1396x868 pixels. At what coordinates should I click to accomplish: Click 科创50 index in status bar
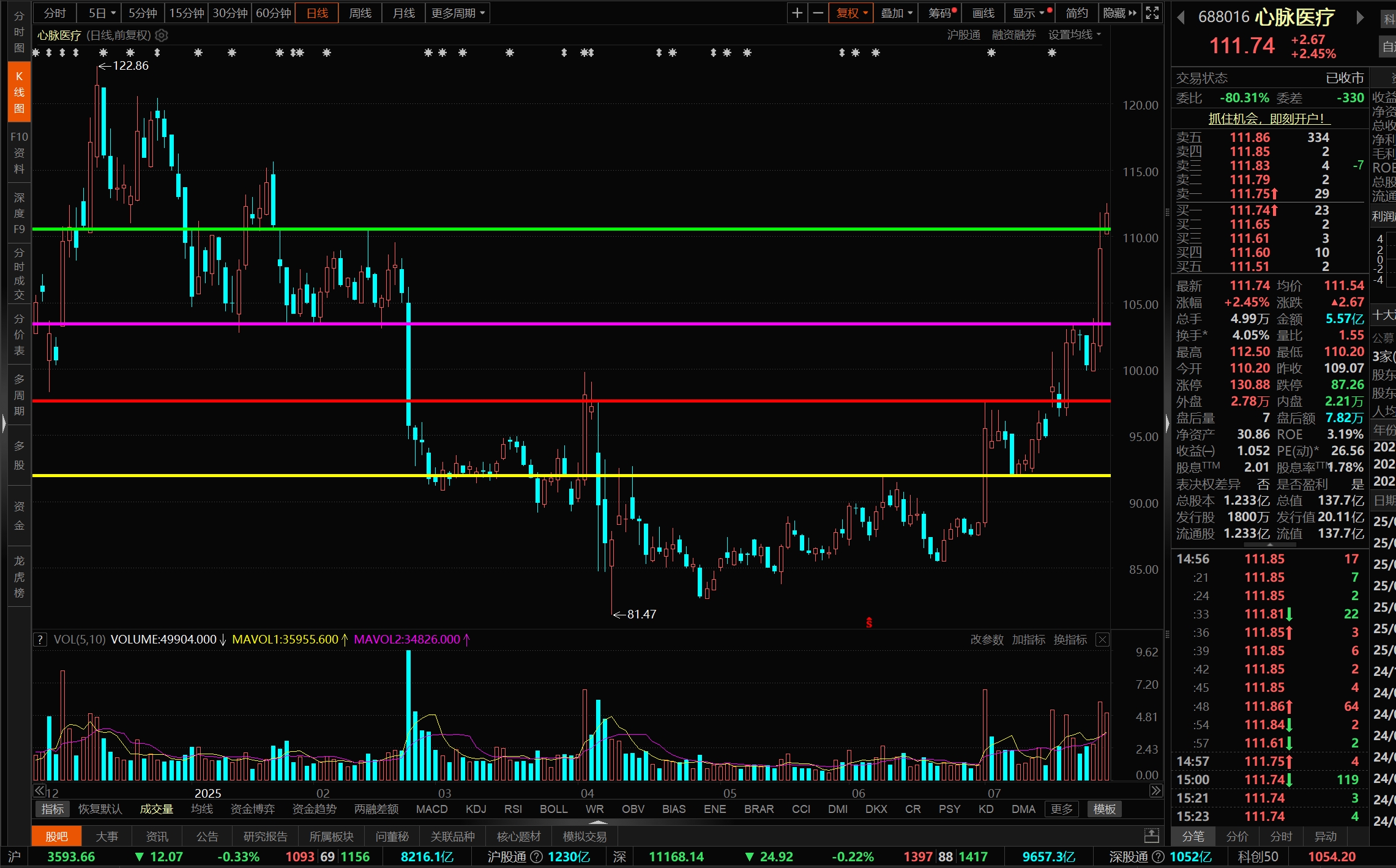(x=1258, y=857)
